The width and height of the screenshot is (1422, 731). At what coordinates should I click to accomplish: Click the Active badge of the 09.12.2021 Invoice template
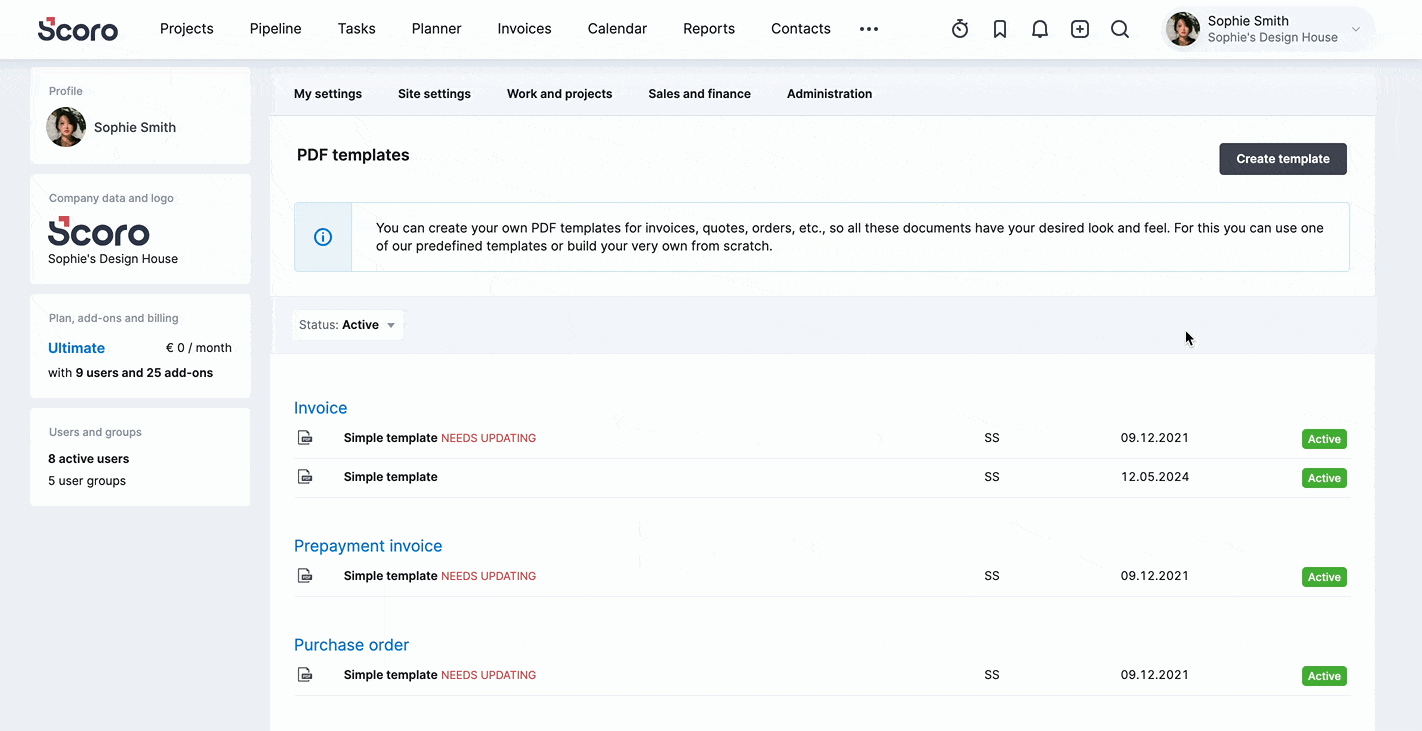coord(1324,439)
